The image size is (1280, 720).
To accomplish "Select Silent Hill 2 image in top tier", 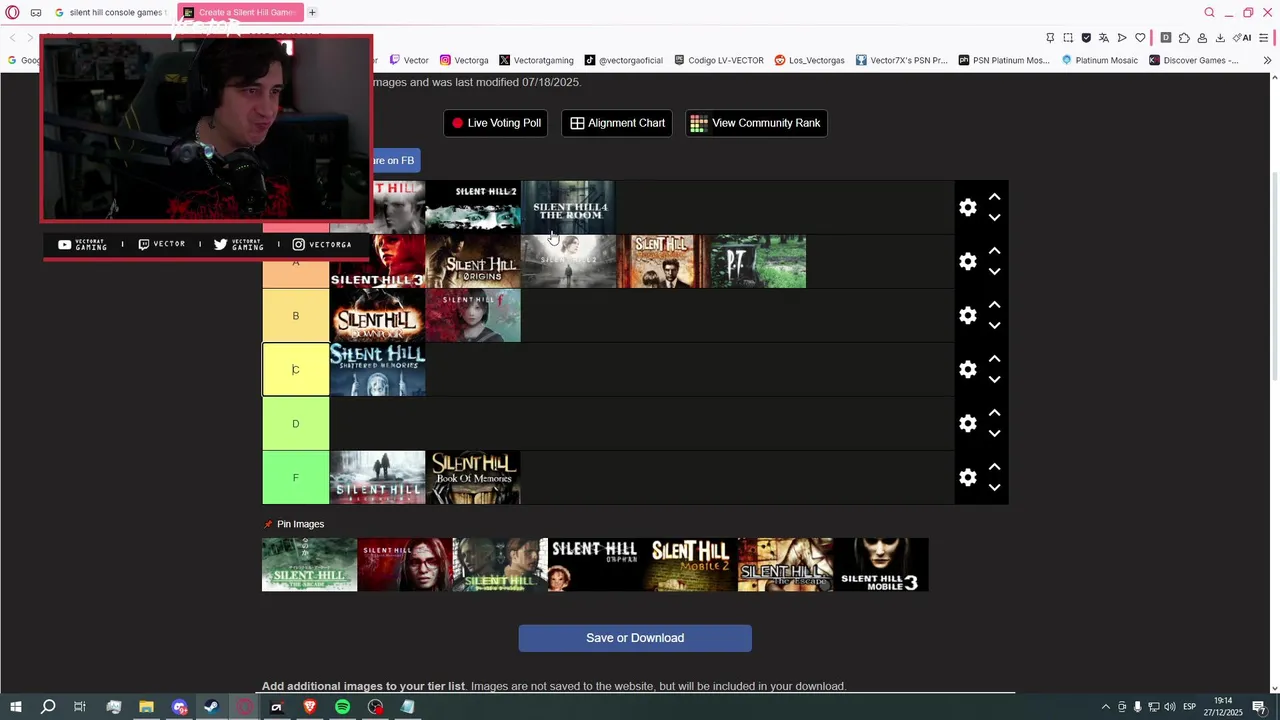I will click(473, 207).
